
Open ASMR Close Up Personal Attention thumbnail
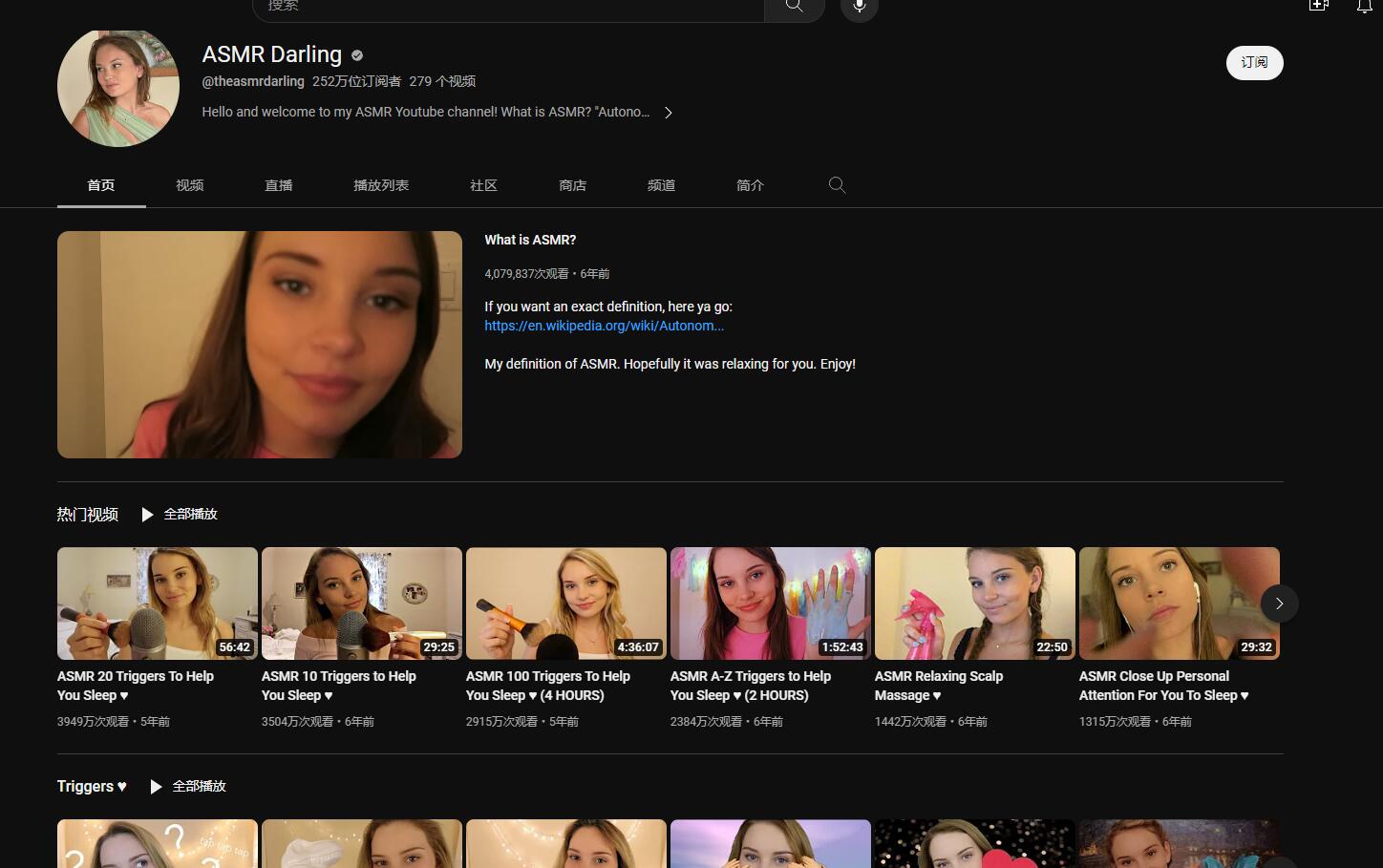(x=1180, y=603)
